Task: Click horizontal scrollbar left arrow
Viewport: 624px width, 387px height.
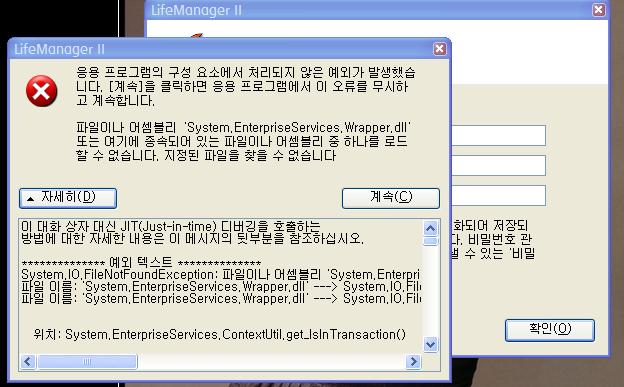Action: pos(28,362)
